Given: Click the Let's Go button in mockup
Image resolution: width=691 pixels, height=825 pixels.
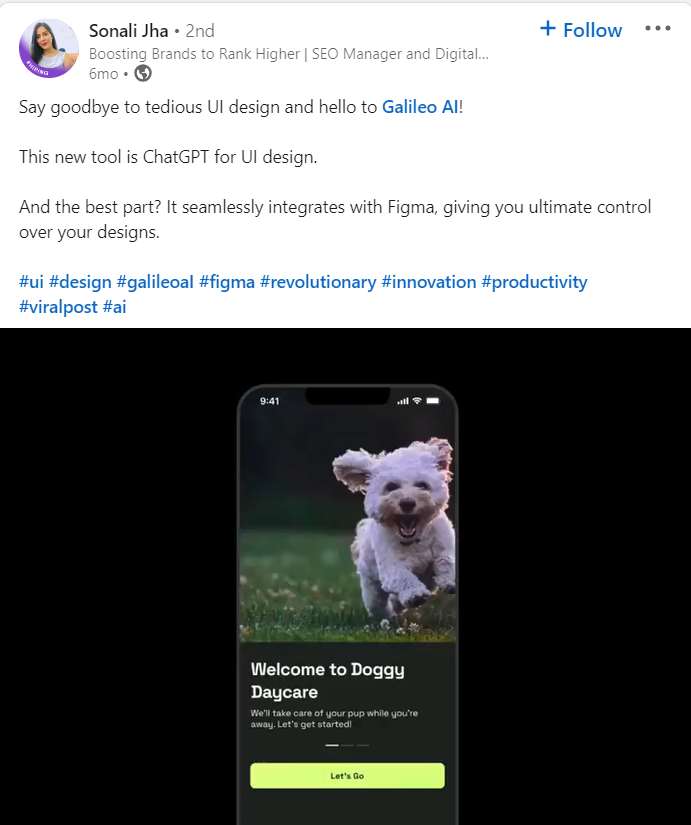Looking at the screenshot, I should (x=347, y=776).
